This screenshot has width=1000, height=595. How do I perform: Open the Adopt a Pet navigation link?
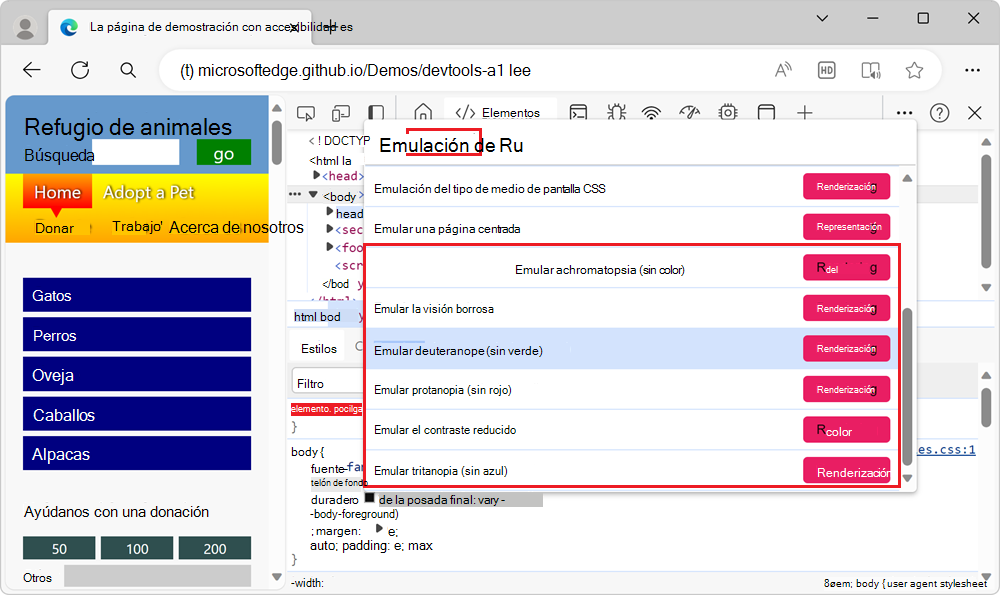(x=149, y=192)
